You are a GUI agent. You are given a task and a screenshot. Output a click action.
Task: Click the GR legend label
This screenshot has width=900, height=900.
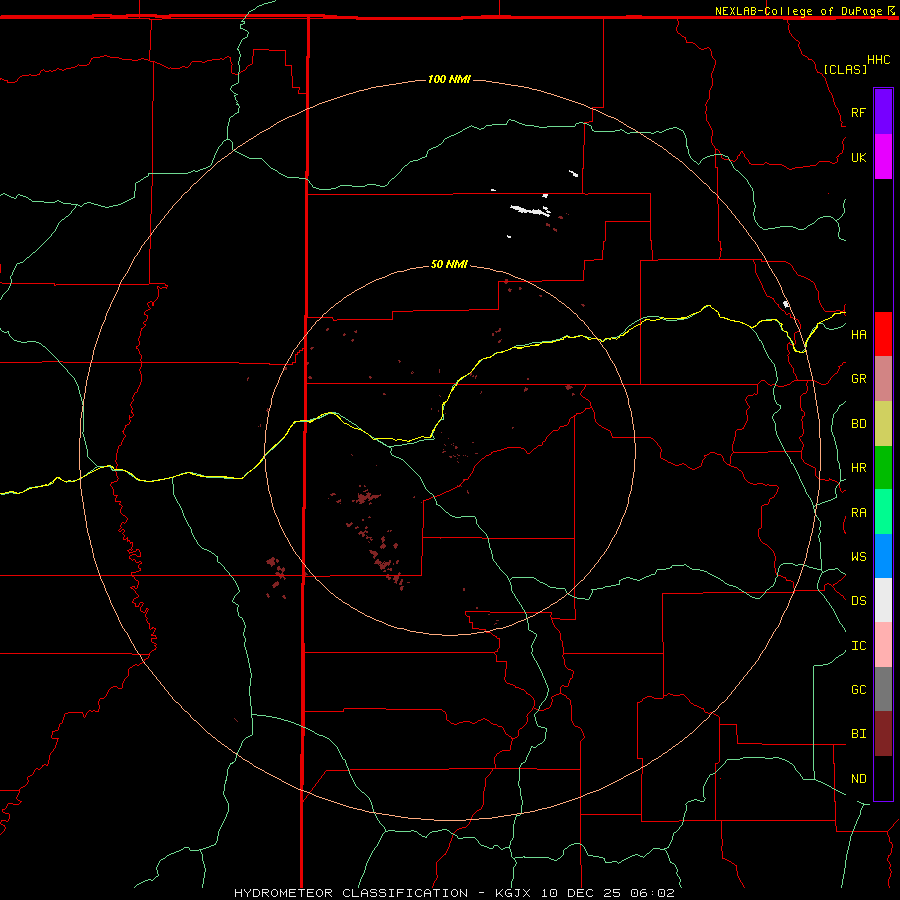(x=858, y=379)
